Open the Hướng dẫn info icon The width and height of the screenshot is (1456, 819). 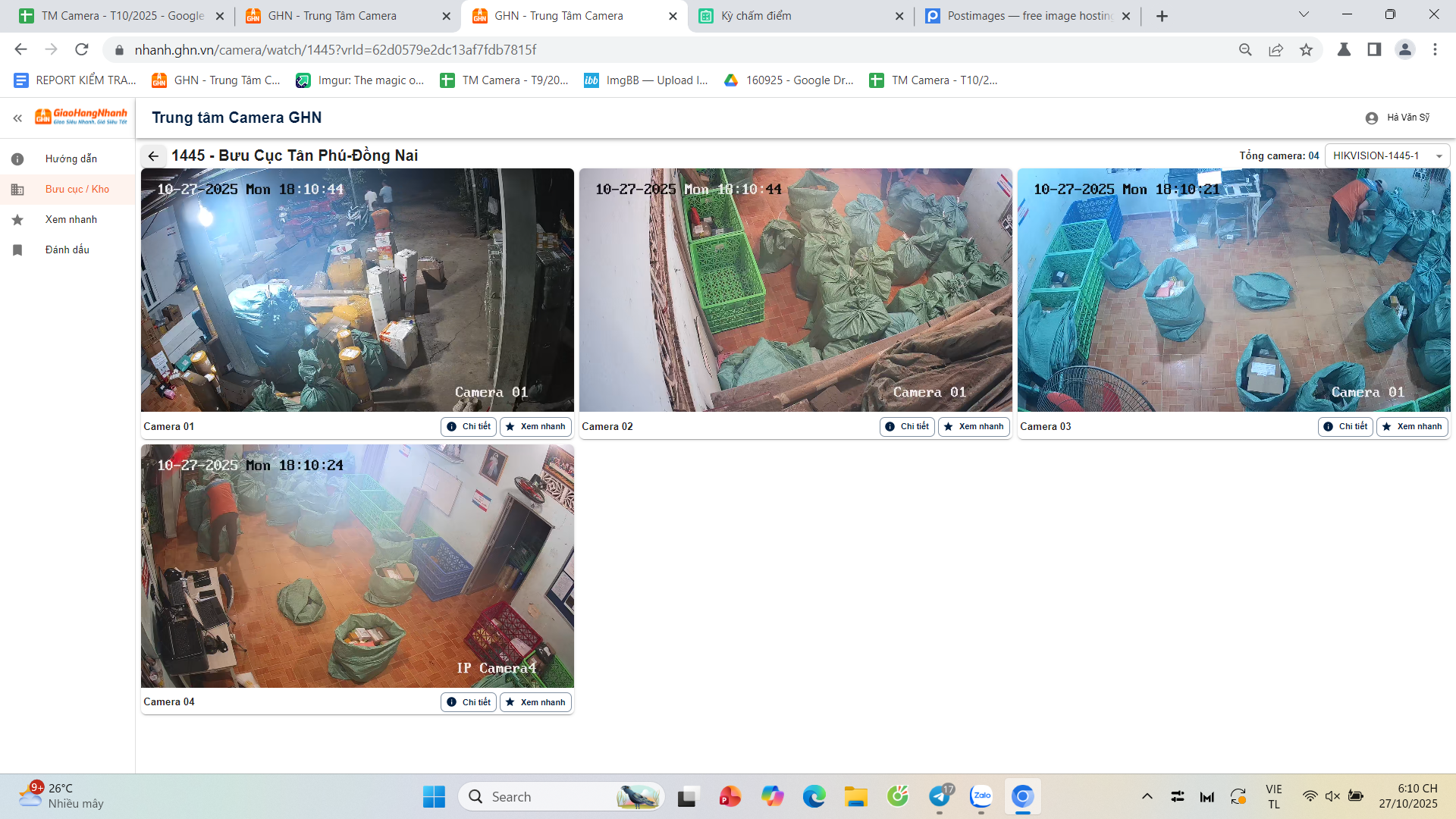(x=17, y=159)
